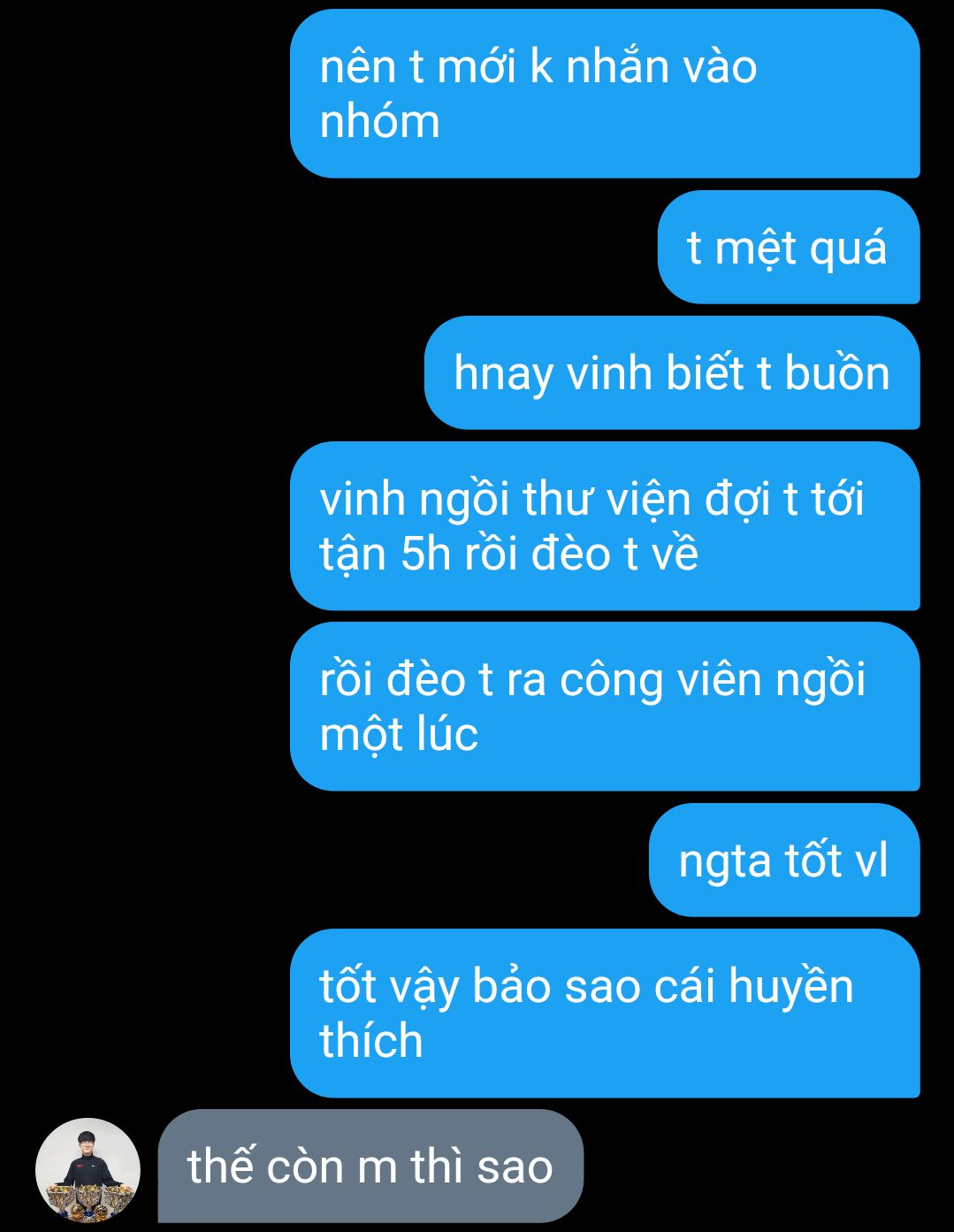This screenshot has height=1232, width=954.
Task: Click the word "quá" in the tired message
Action: (x=847, y=249)
